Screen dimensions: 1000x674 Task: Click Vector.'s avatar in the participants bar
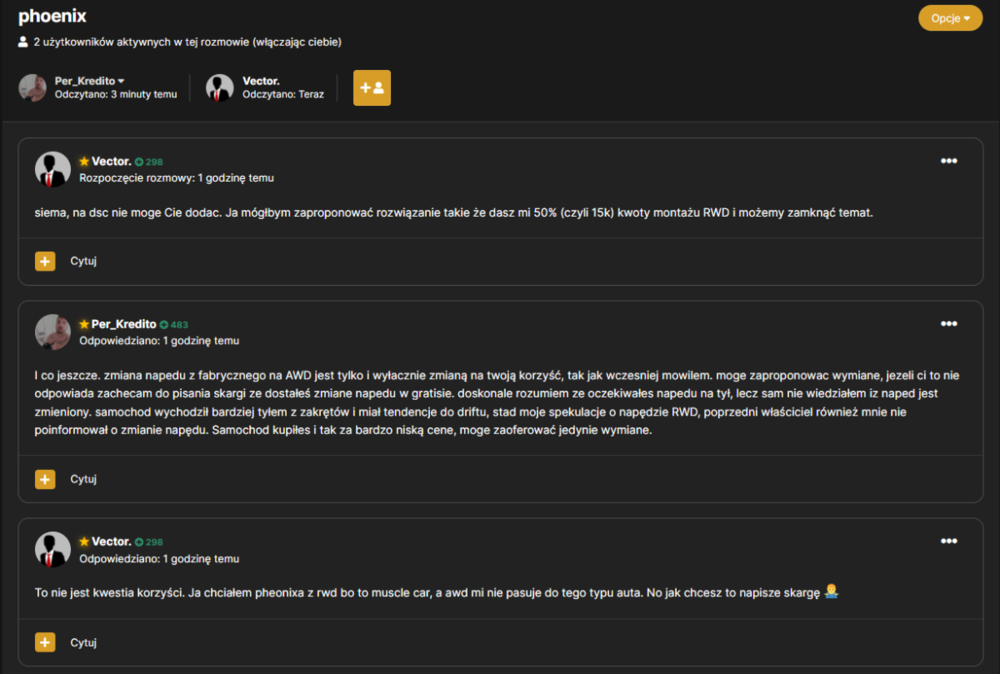coord(220,87)
